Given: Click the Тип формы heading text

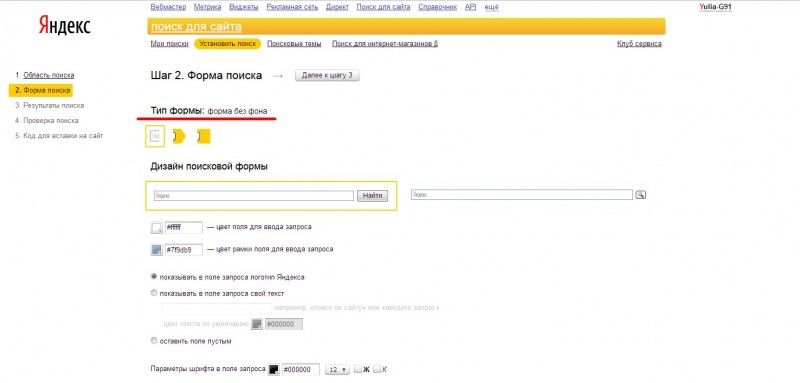Looking at the screenshot, I should (178, 111).
